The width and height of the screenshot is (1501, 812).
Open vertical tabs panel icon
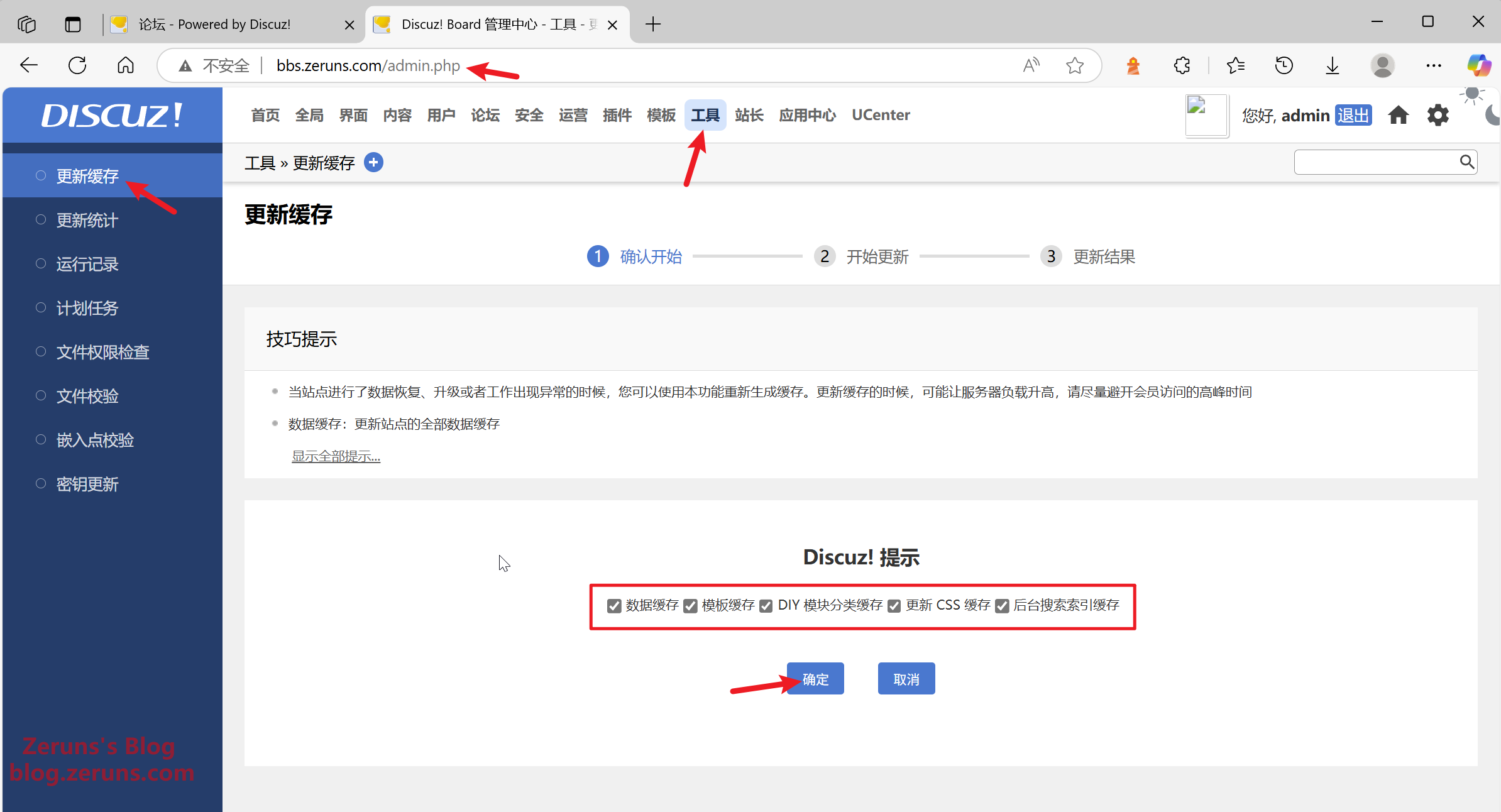click(x=73, y=25)
